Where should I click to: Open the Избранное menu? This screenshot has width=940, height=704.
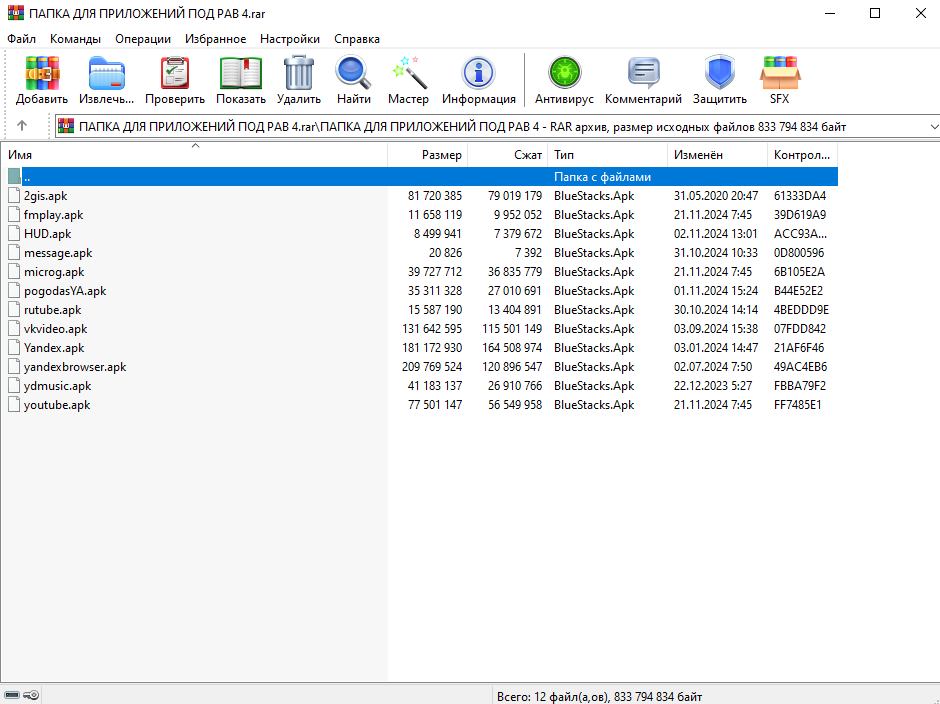(x=215, y=39)
